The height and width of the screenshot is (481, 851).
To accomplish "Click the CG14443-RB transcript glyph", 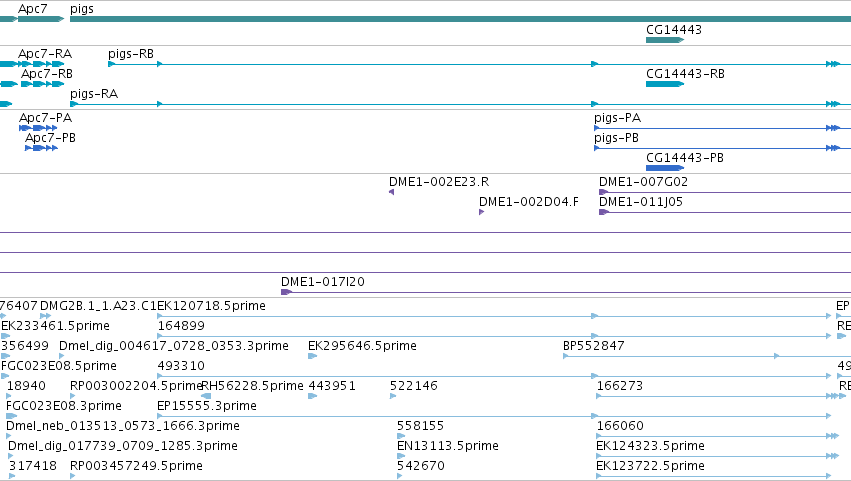I will coord(665,84).
